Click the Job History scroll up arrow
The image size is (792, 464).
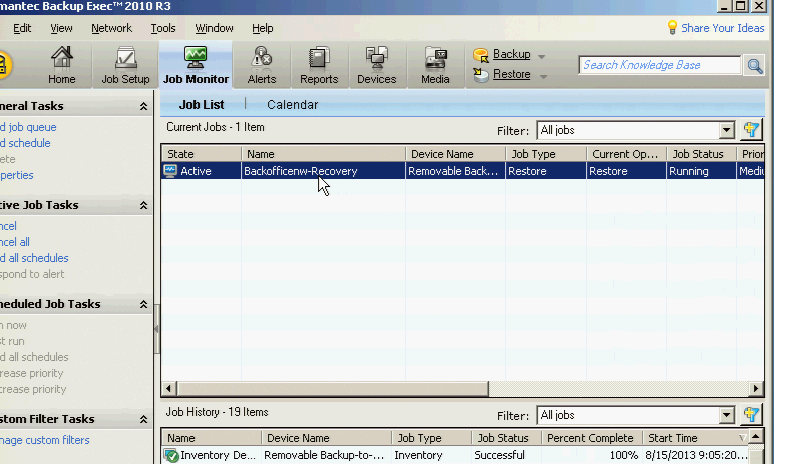coord(756,436)
